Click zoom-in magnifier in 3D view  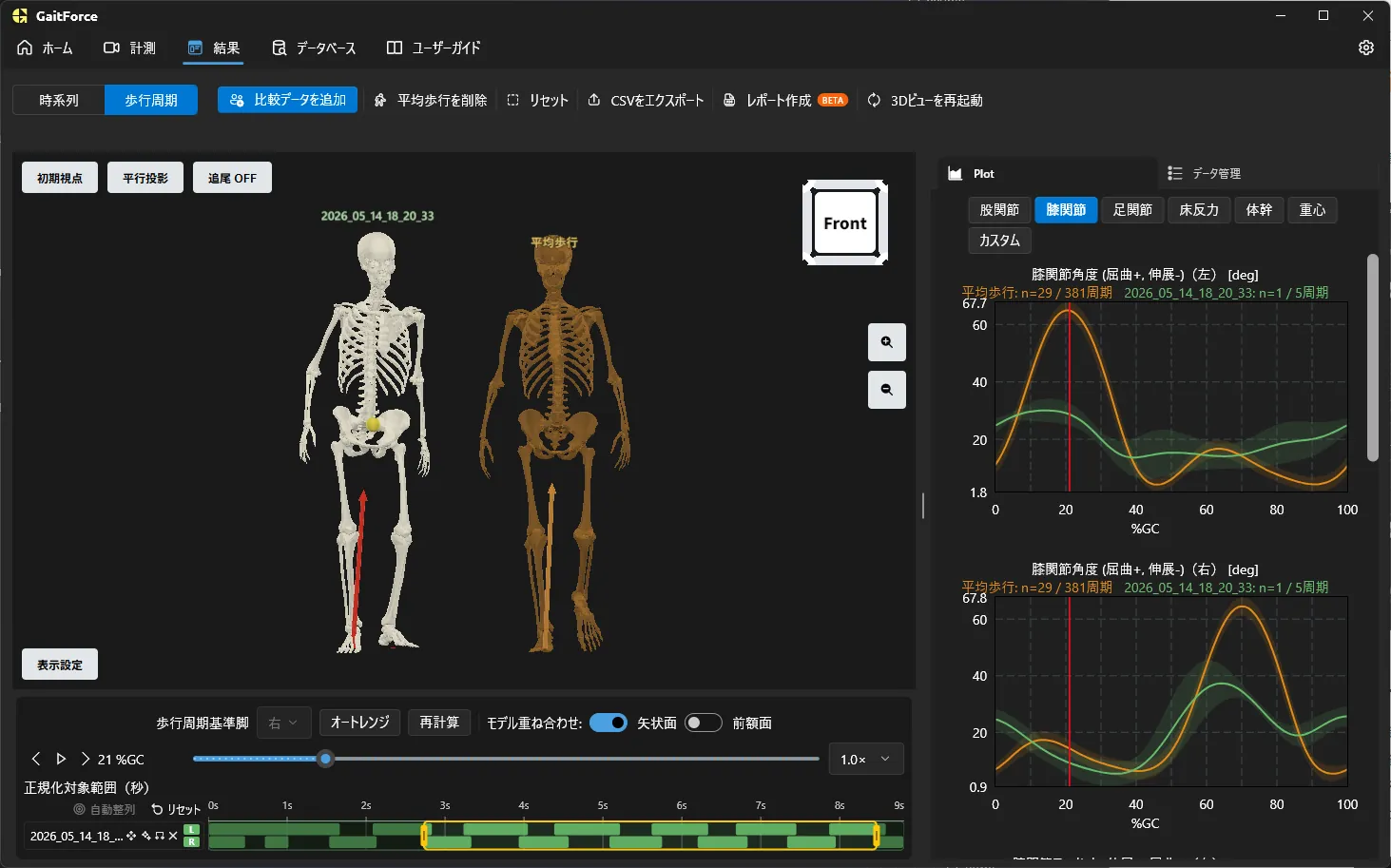[x=887, y=342]
